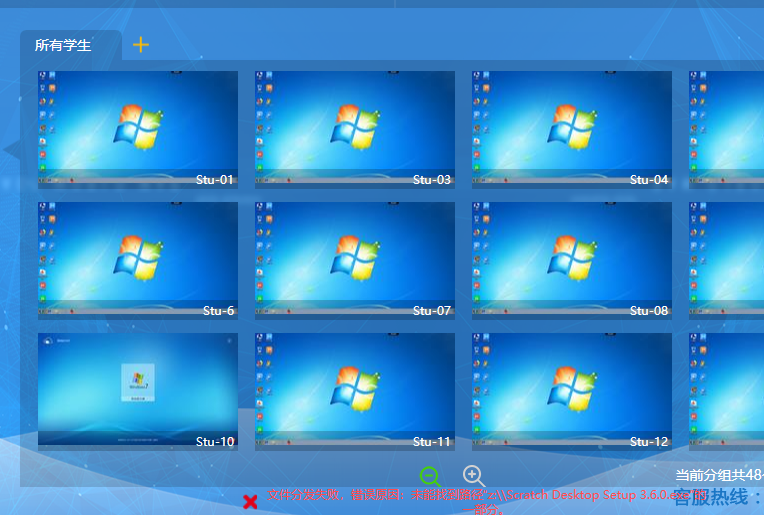Image resolution: width=764 pixels, height=515 pixels.
Task: Select the Stu-11 student screen
Action: 355,391
